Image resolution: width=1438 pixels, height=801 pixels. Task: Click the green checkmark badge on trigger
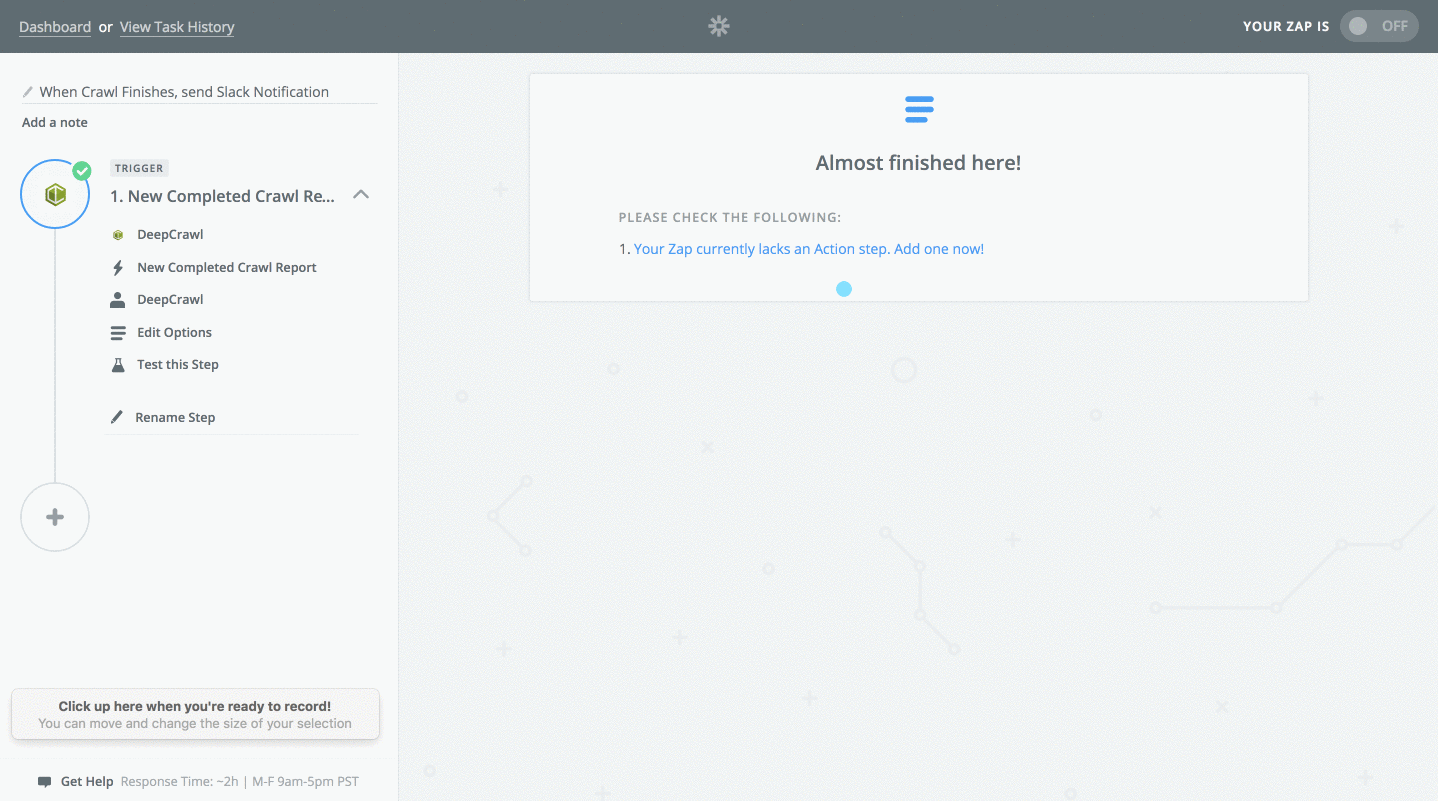click(x=82, y=171)
